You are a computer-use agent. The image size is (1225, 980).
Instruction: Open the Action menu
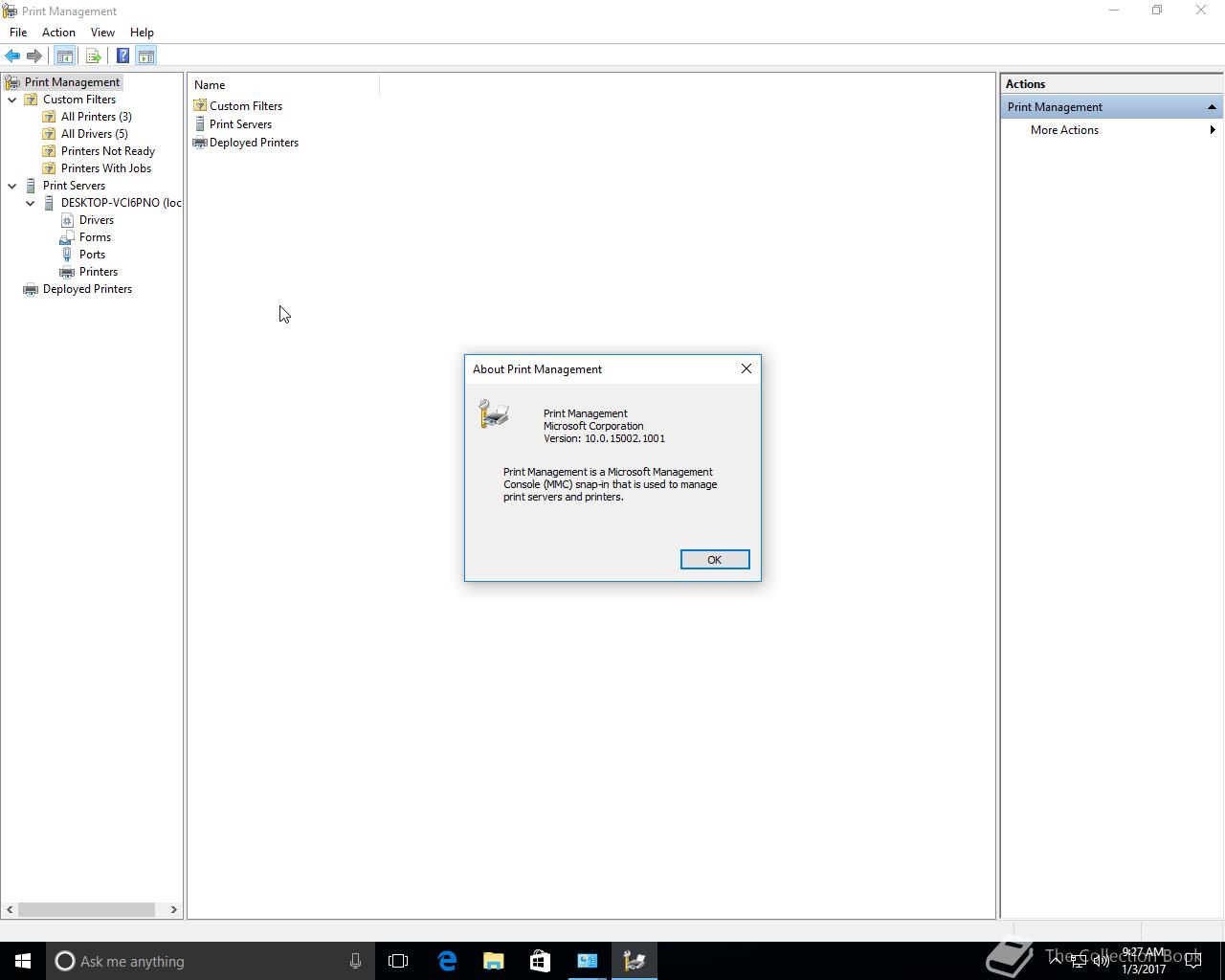[x=58, y=33]
